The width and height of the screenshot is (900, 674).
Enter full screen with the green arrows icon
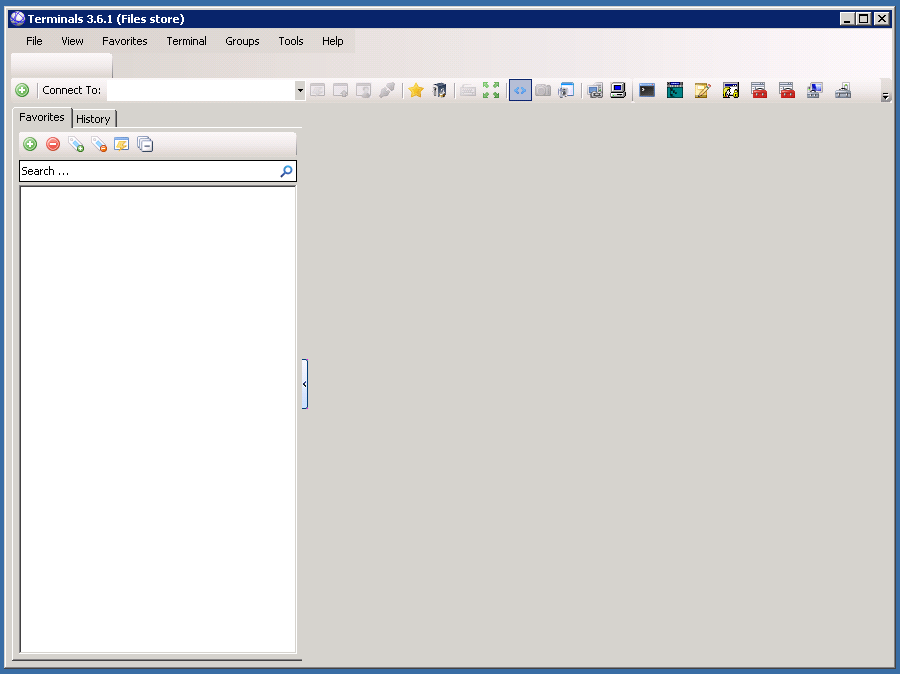tap(491, 90)
